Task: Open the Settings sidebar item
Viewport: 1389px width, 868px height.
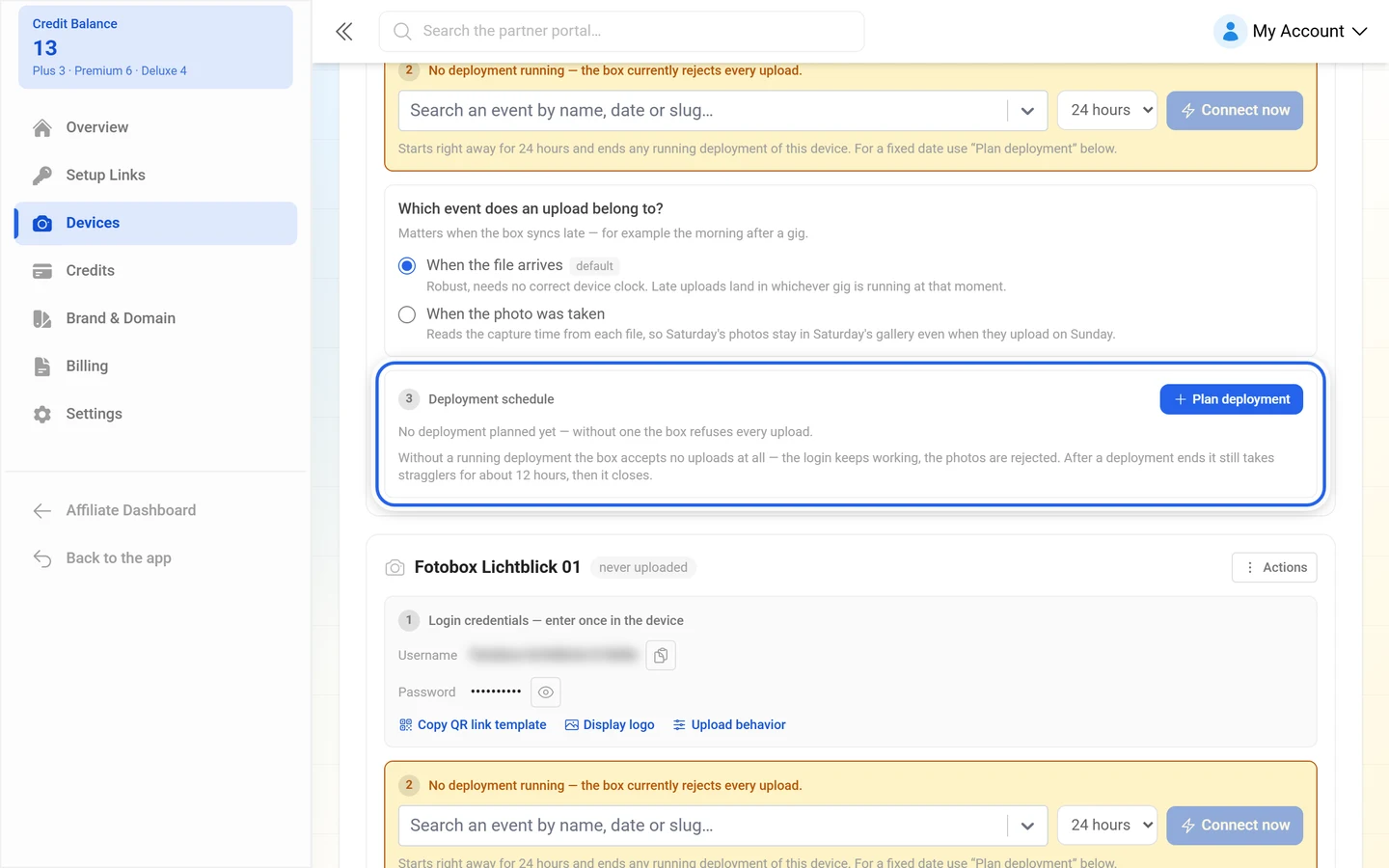Action: [156, 414]
